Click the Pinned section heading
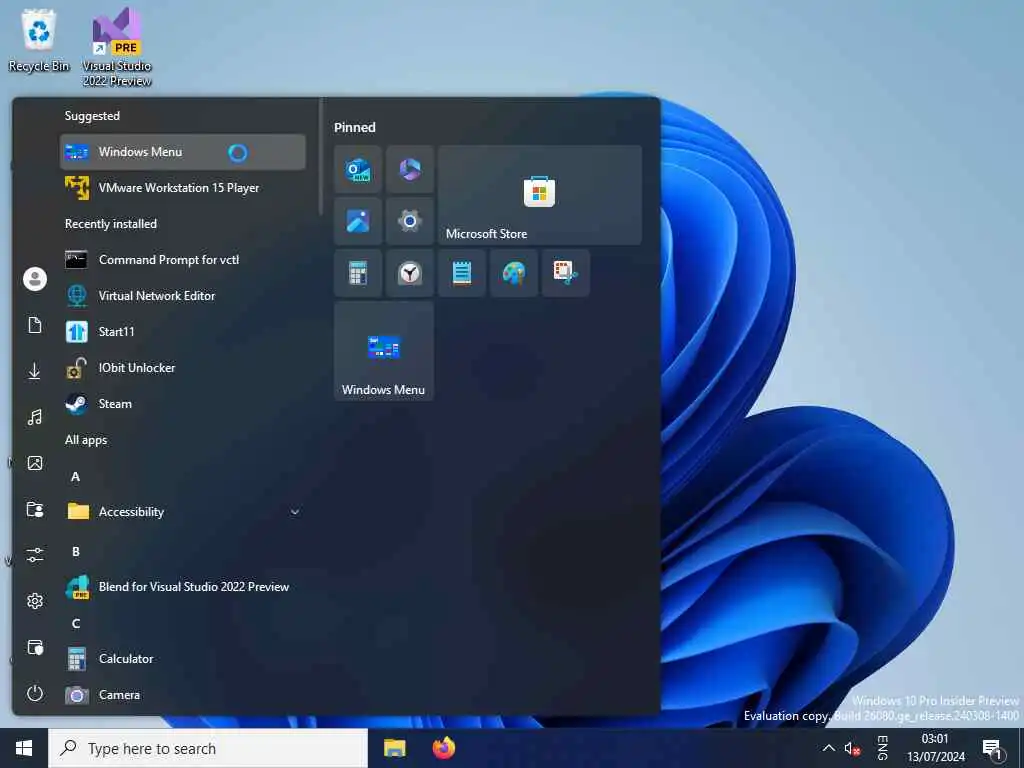1024x768 pixels. tap(355, 127)
